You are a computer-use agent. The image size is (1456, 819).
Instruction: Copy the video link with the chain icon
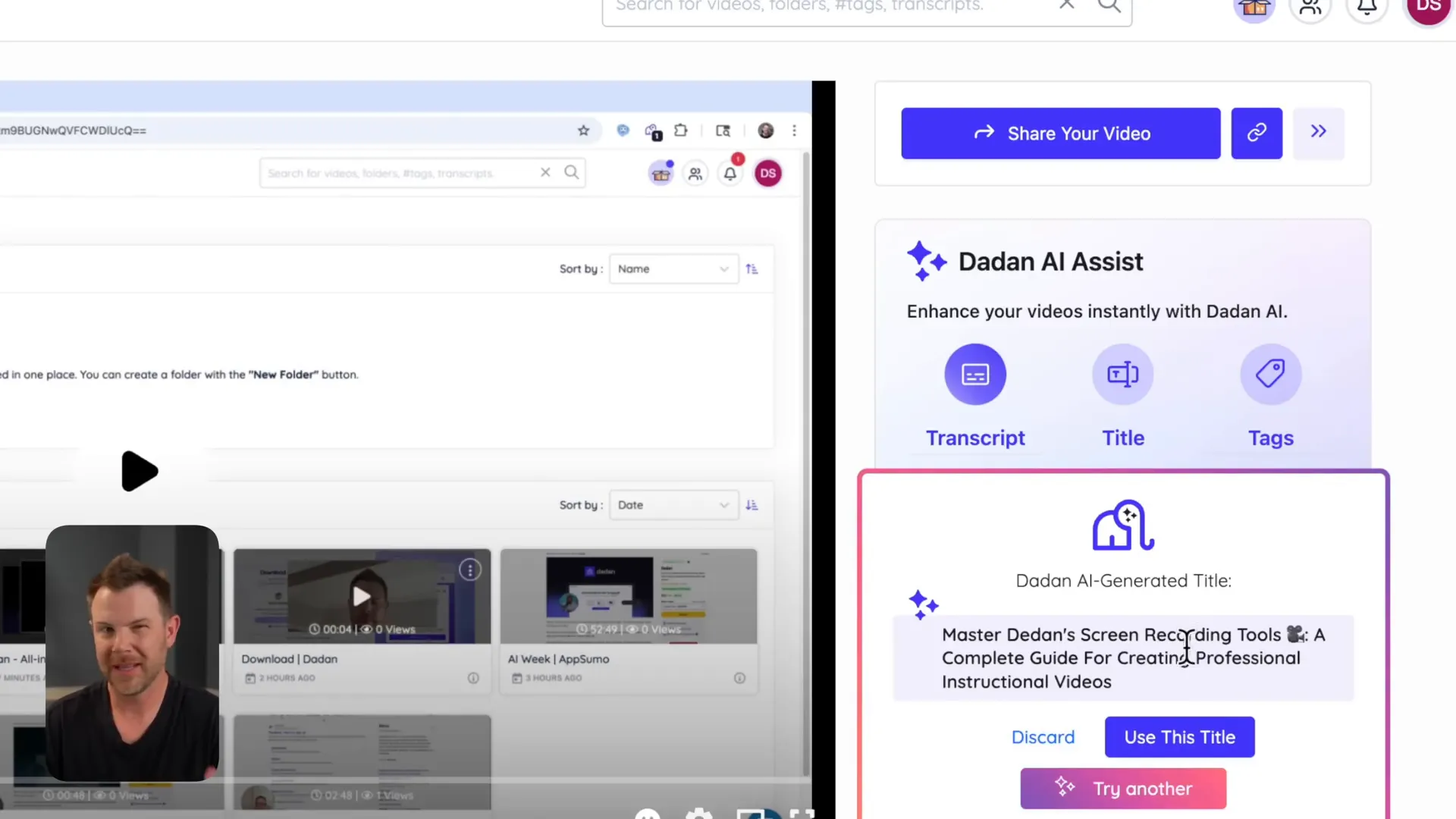(x=1257, y=133)
